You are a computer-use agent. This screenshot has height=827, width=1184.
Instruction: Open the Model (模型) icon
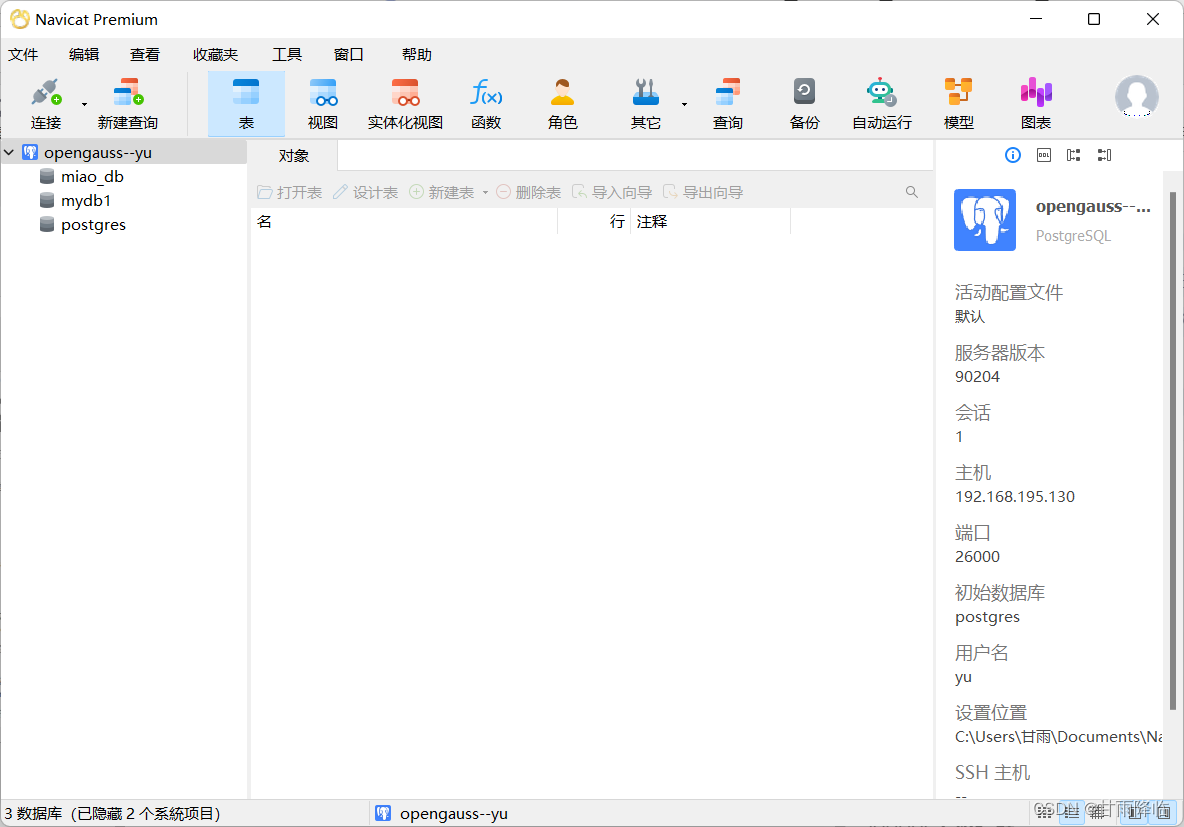[x=959, y=103]
